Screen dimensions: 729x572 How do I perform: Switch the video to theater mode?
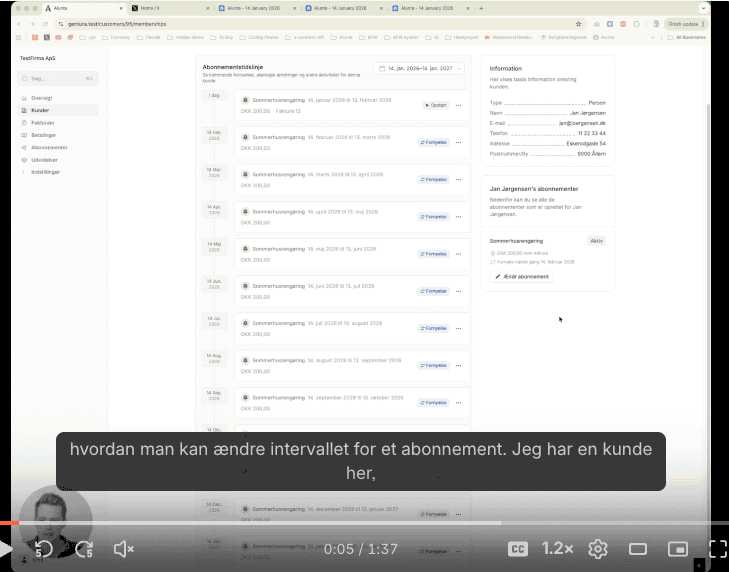tap(638, 549)
